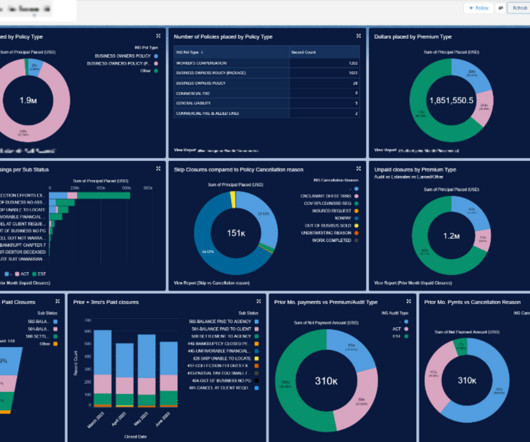The width and height of the screenshot is (530, 442).
Task: Expand the Number of Policies placed by Policy Type widget
Action: tap(359, 36)
